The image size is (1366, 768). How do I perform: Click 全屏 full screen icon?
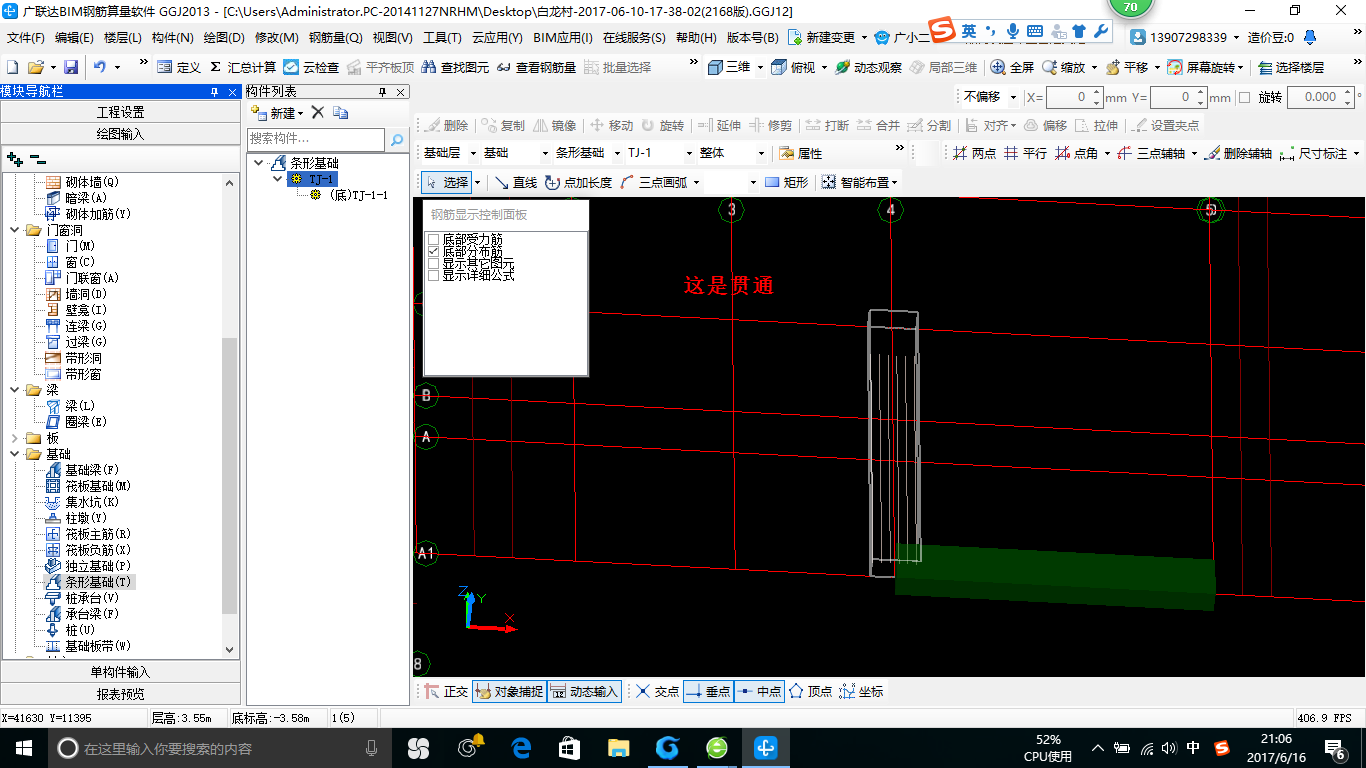point(1012,67)
